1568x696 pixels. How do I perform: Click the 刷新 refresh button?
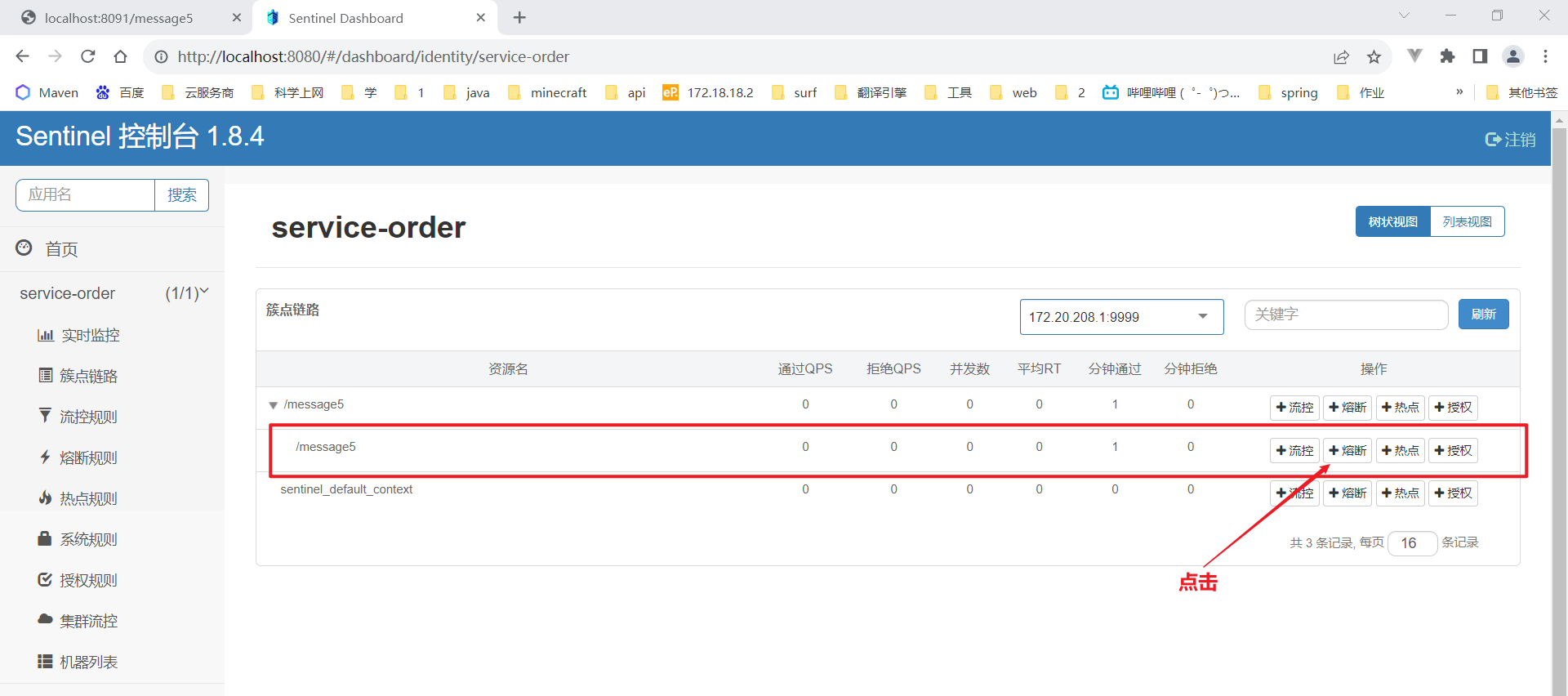coord(1484,315)
